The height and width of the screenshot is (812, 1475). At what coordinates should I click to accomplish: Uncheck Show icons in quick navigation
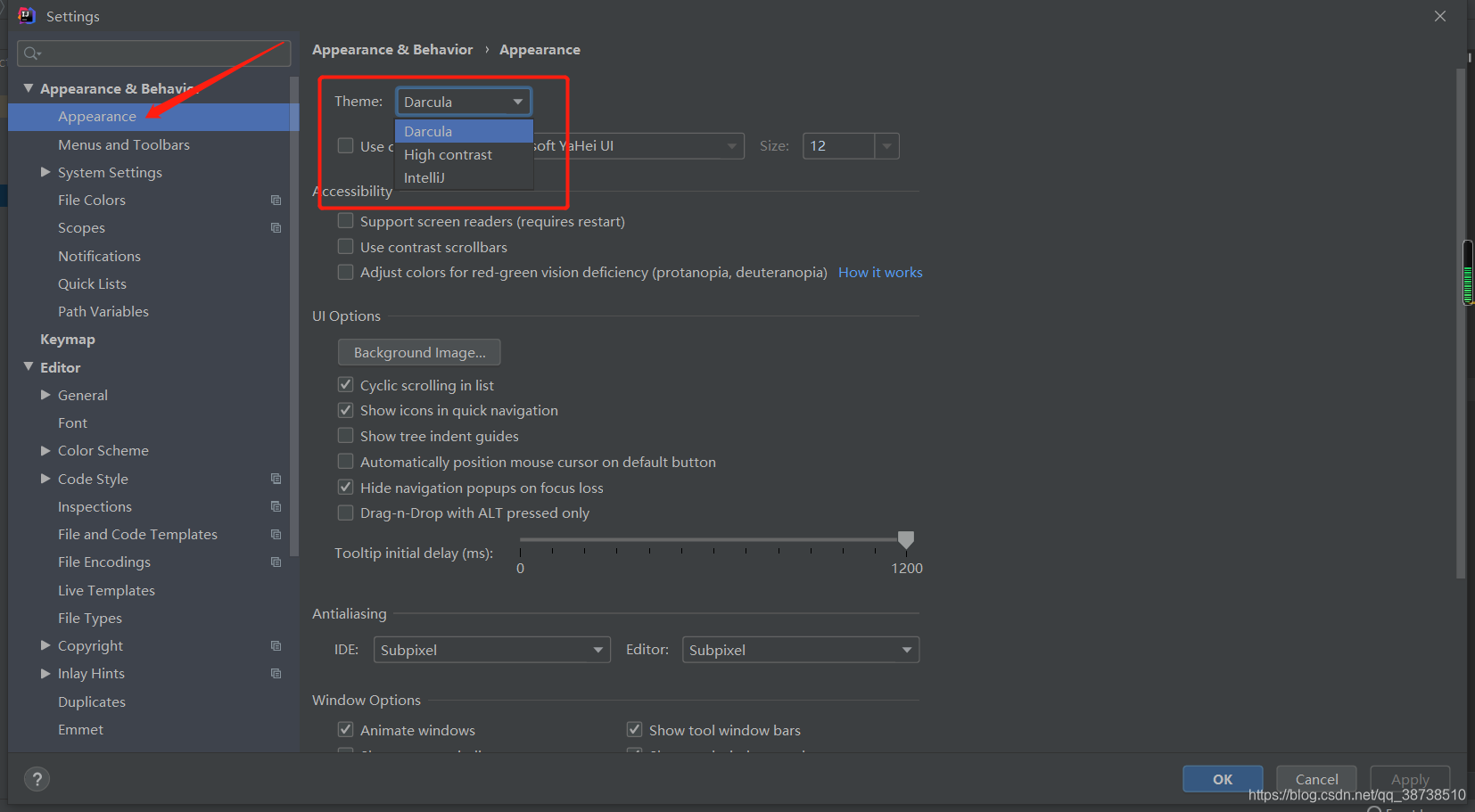345,410
